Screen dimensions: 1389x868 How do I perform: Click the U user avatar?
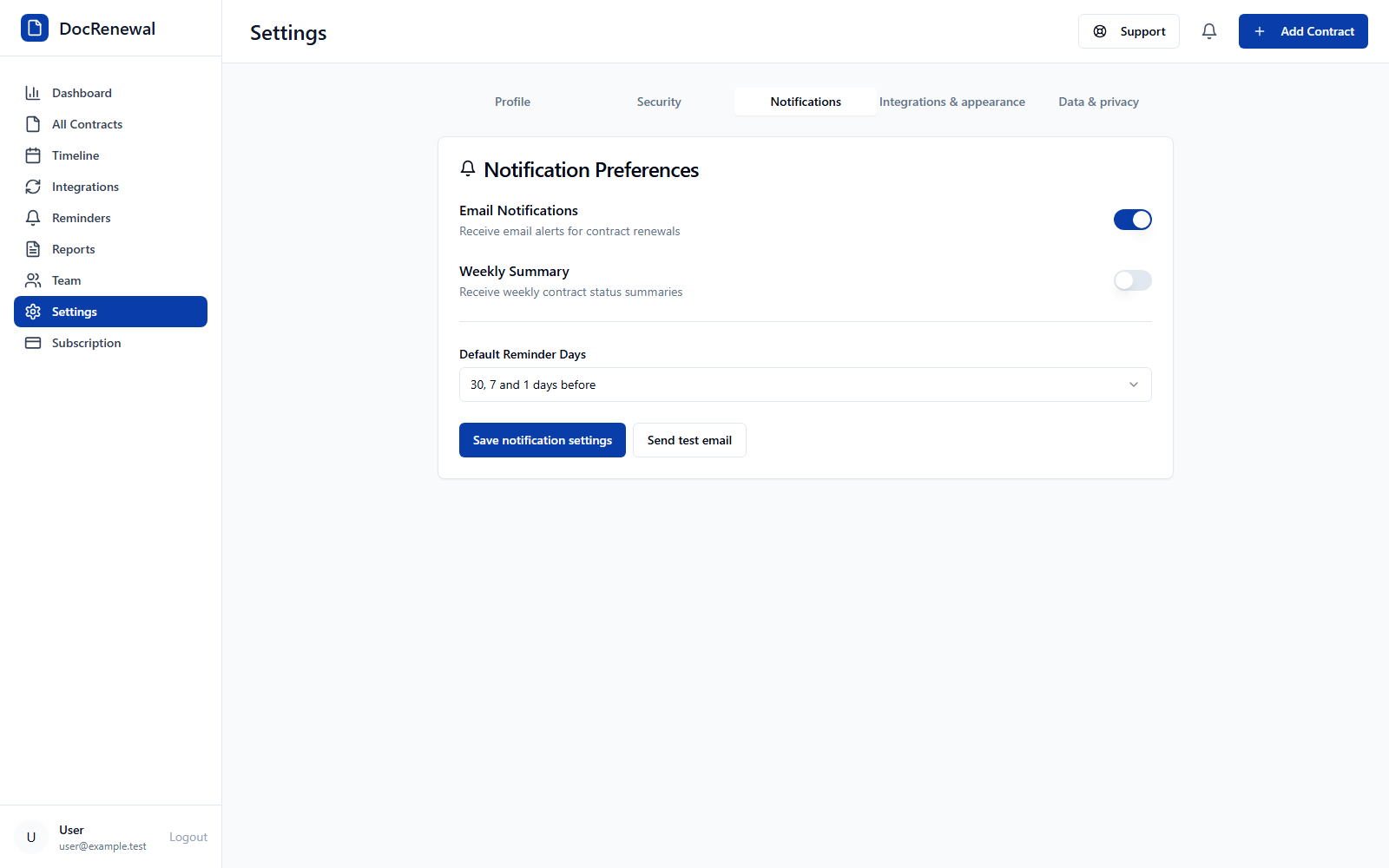click(x=31, y=837)
